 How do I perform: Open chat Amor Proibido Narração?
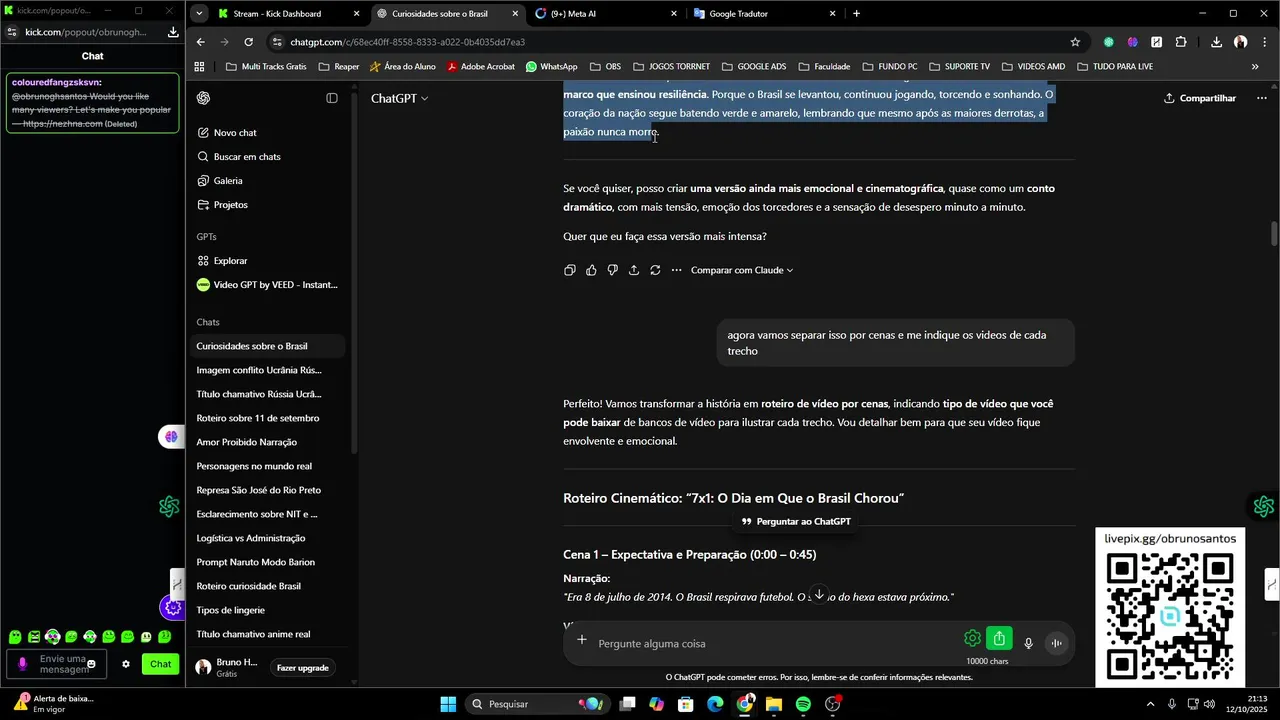246,442
